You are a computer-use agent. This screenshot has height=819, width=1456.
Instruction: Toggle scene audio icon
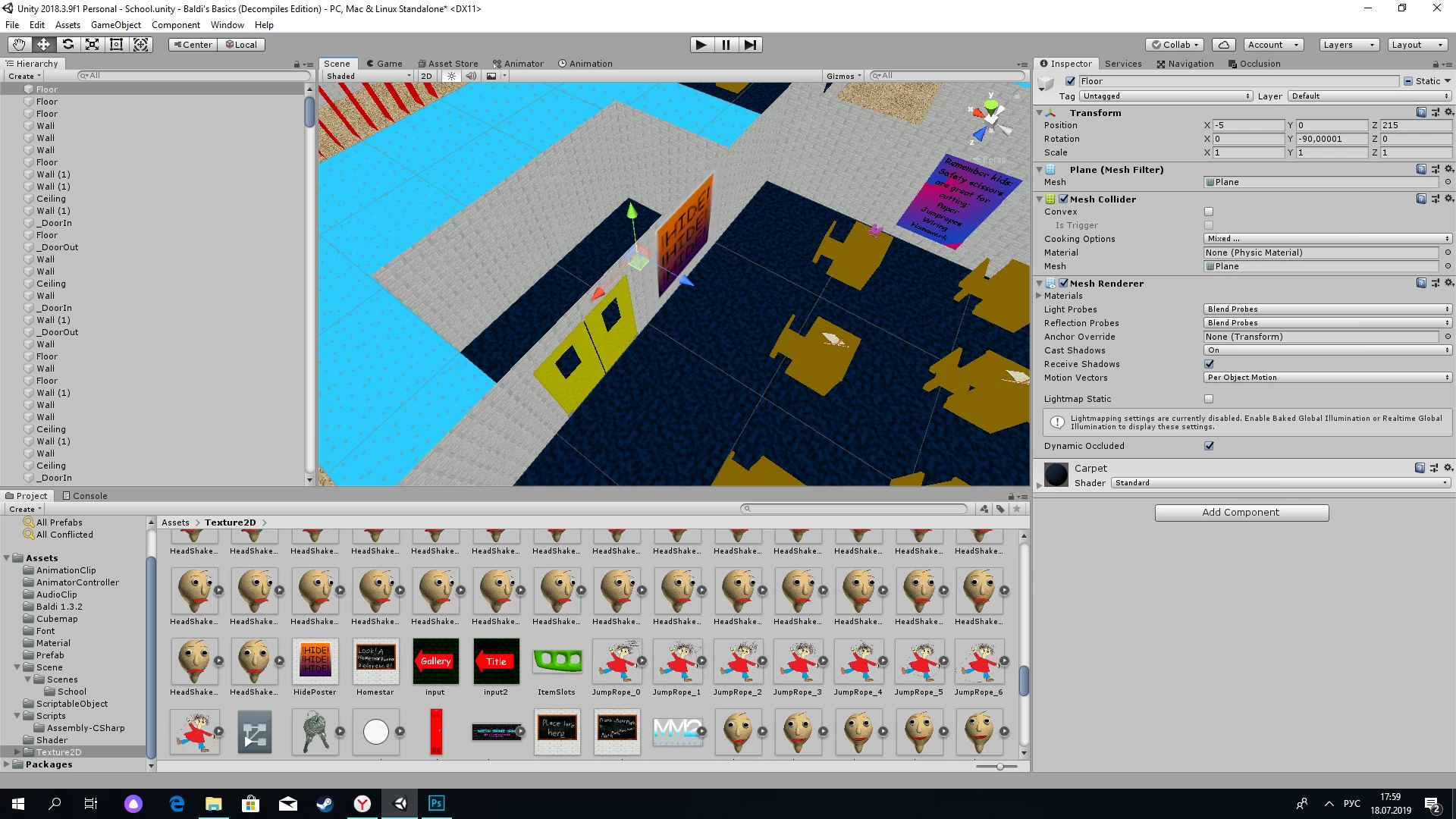[471, 76]
